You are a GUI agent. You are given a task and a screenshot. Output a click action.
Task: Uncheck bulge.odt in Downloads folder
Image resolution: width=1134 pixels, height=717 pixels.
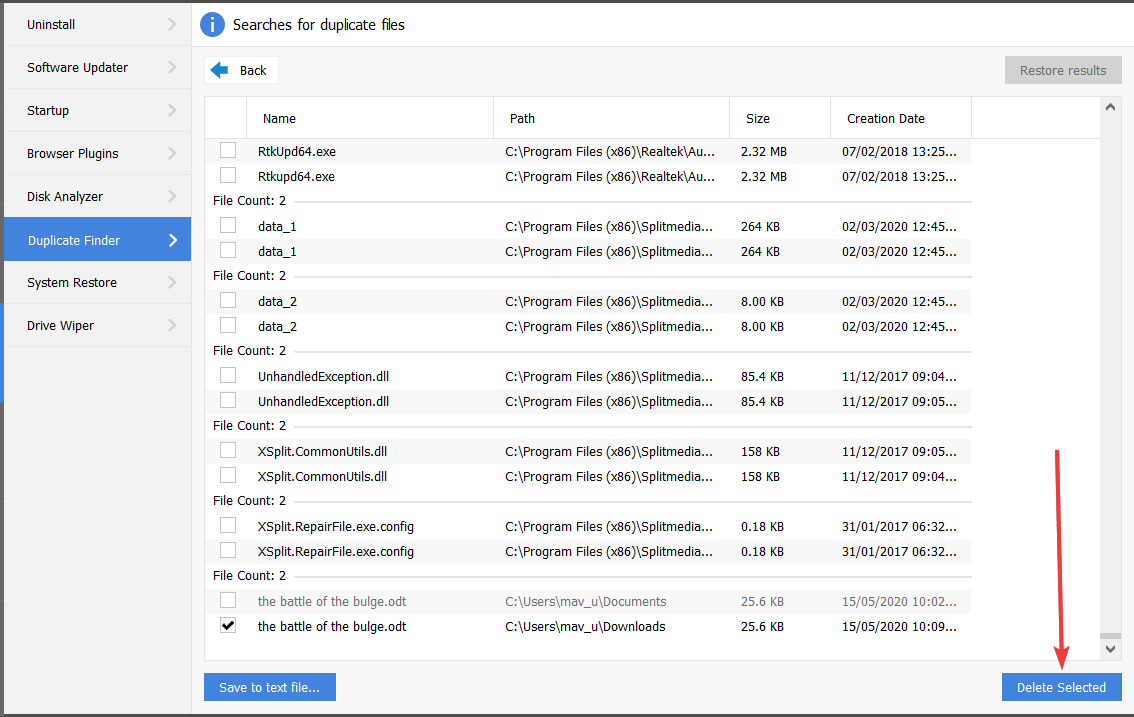coord(228,626)
